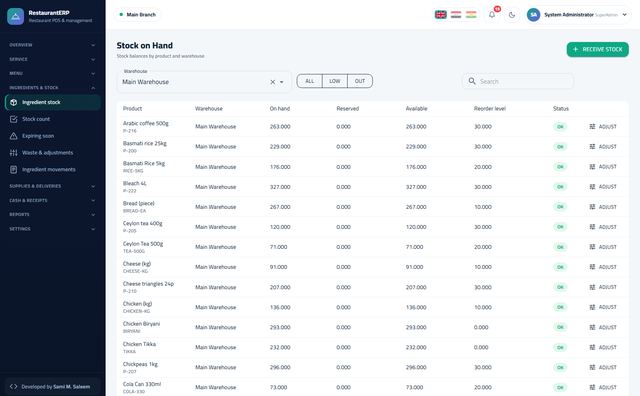
Task: Click adjust icon for Chickpeas 1kg
Action: coord(592,367)
